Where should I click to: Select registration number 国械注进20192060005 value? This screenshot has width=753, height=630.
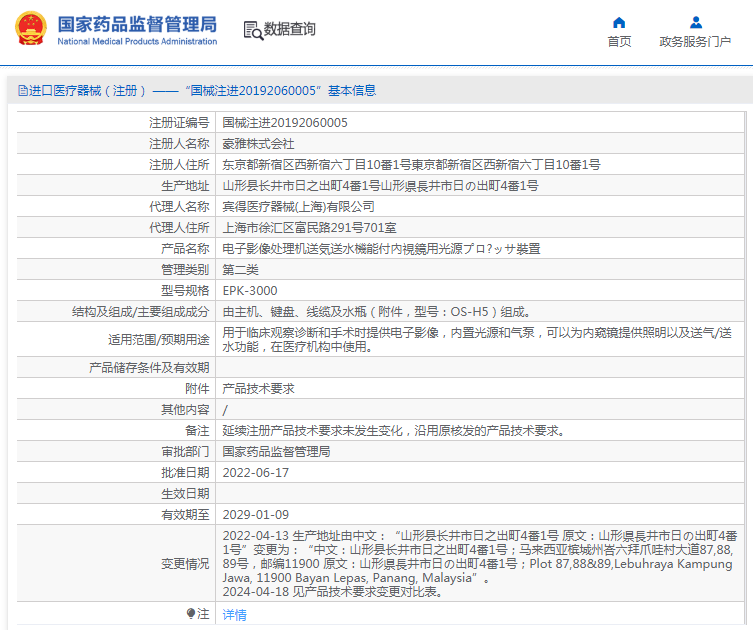point(285,123)
